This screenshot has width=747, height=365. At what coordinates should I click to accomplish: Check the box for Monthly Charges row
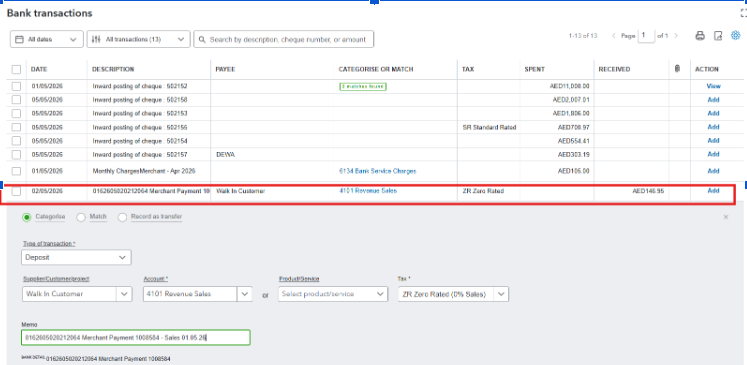click(x=17, y=171)
